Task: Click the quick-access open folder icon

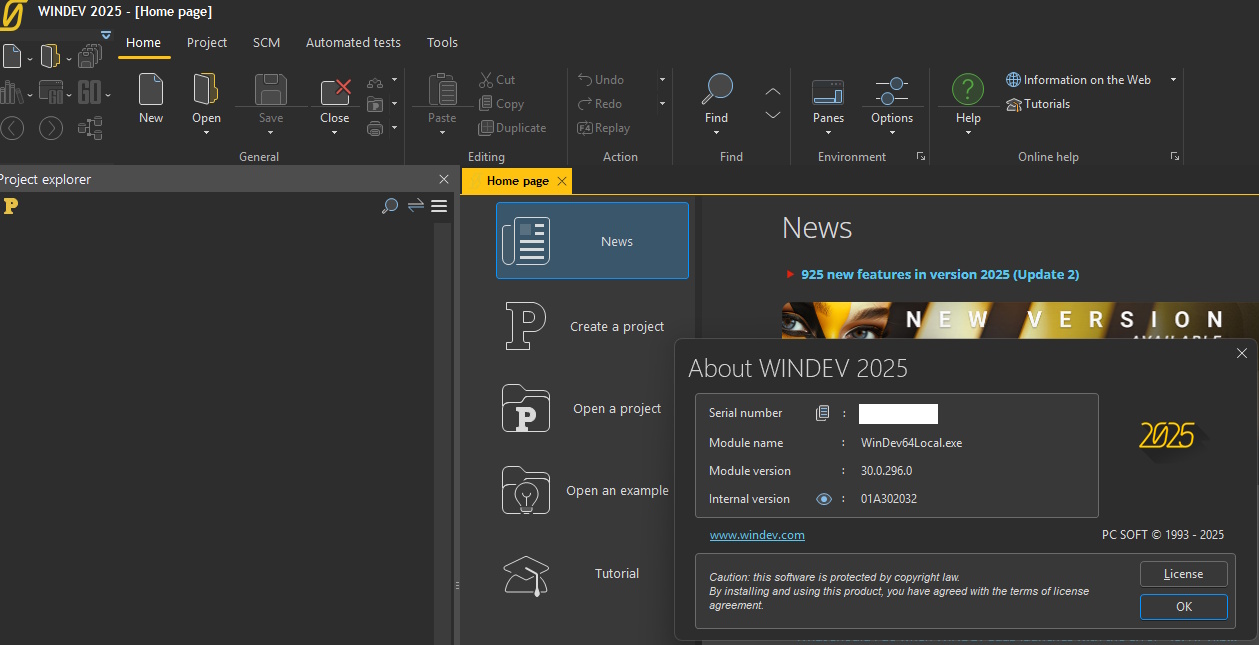Action: pos(50,56)
